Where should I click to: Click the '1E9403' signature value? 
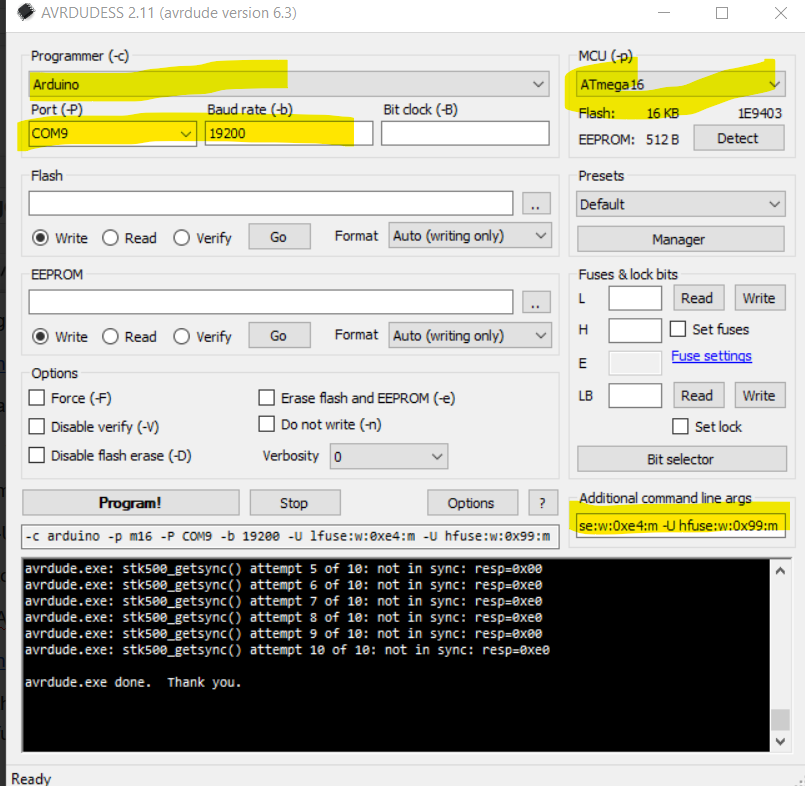(x=760, y=113)
